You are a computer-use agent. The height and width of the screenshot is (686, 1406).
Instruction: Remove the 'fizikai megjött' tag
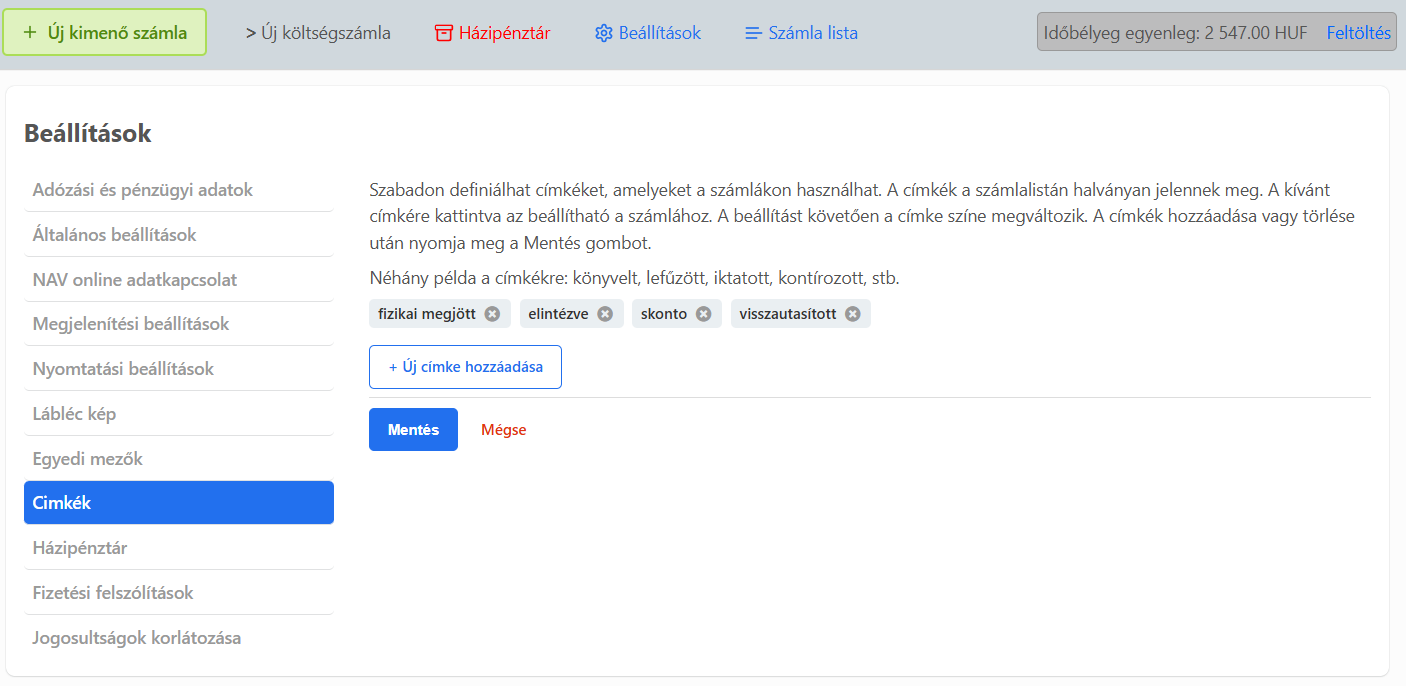point(492,314)
